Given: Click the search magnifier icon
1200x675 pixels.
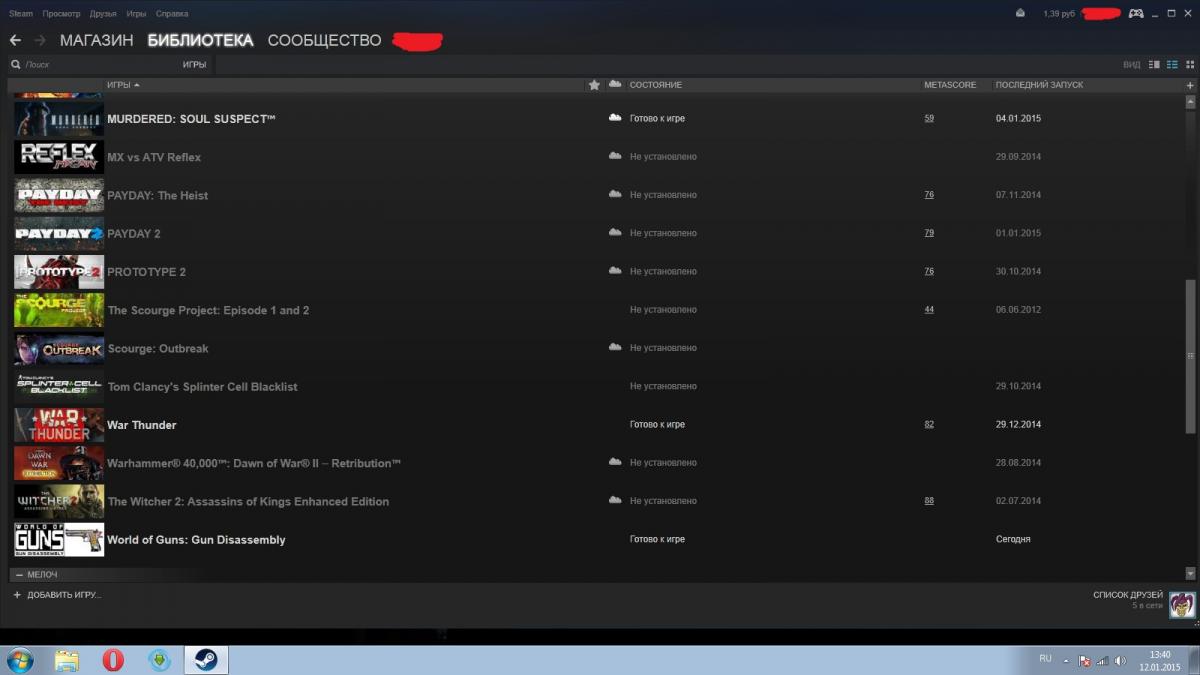Looking at the screenshot, I should [x=16, y=65].
